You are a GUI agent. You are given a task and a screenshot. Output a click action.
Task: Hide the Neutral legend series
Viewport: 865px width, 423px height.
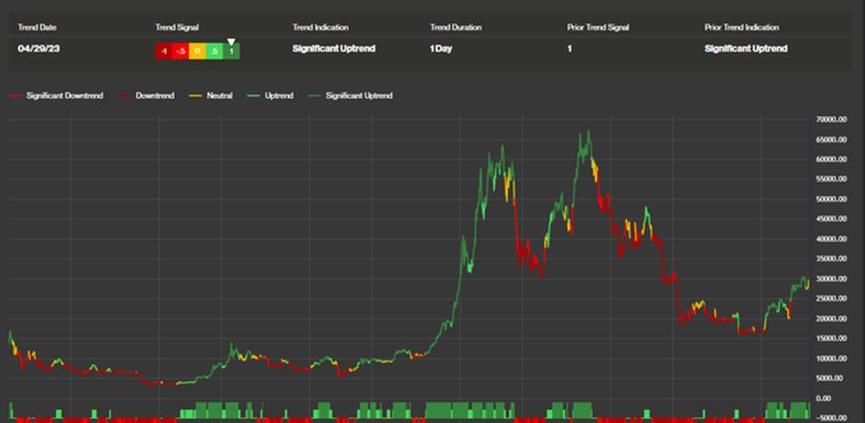tap(219, 96)
